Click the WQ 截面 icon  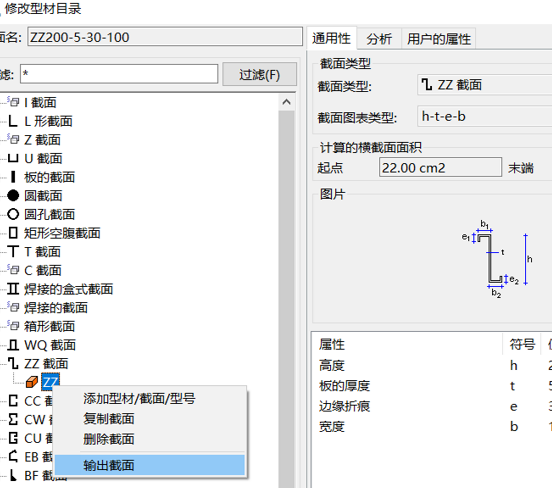pos(13,345)
